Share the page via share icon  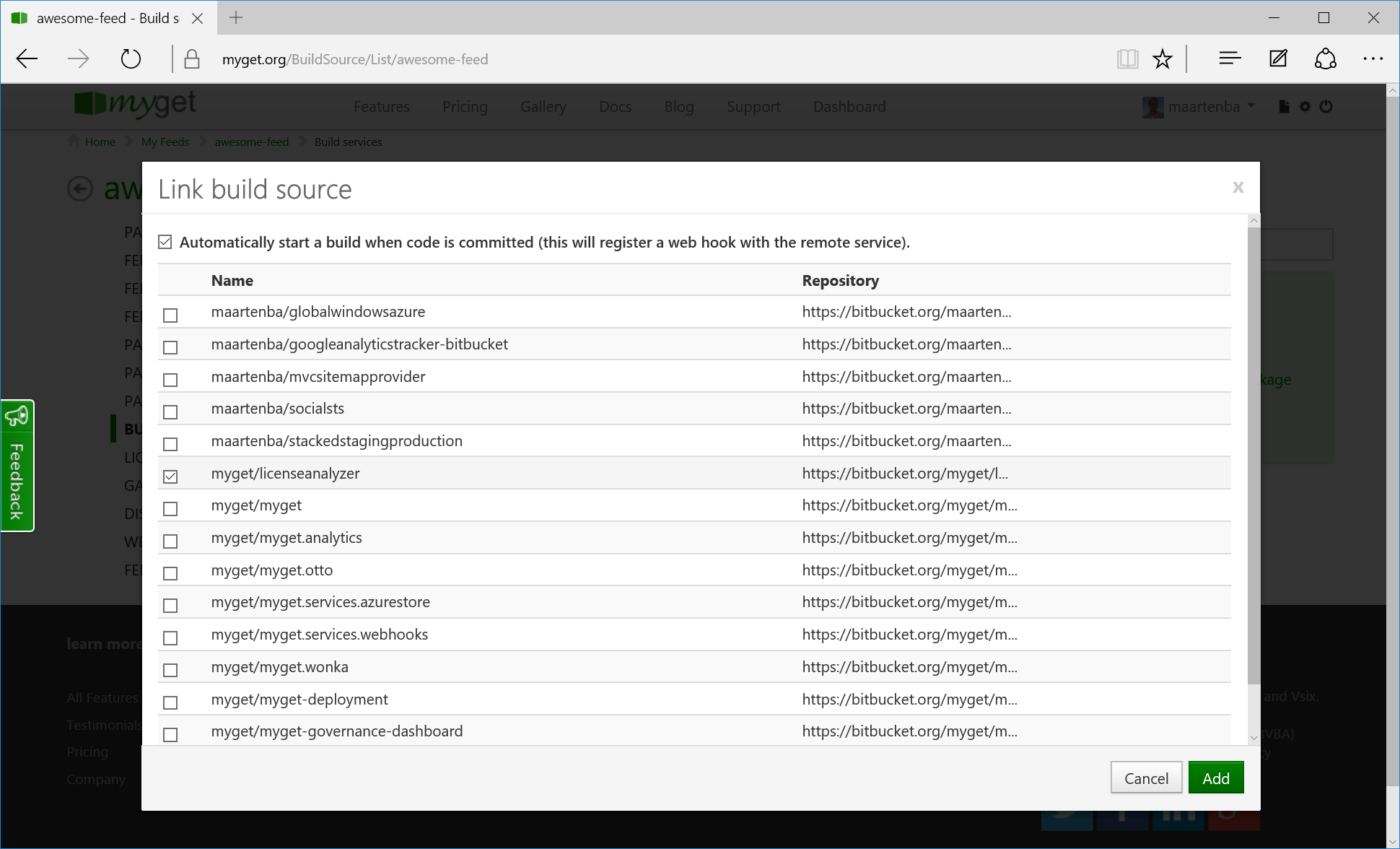(x=1325, y=58)
